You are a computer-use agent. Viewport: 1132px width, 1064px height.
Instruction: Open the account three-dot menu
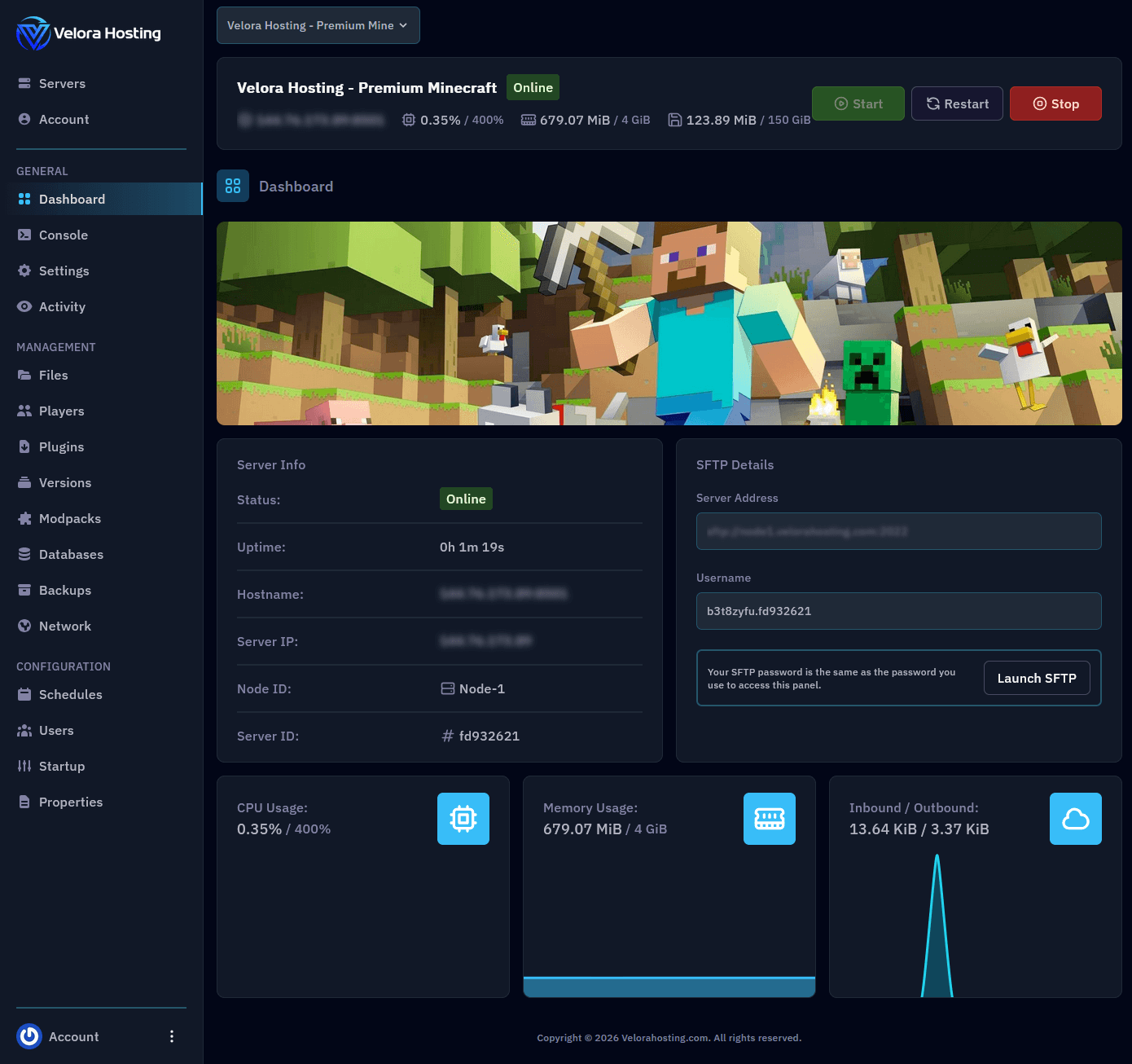tap(171, 1036)
